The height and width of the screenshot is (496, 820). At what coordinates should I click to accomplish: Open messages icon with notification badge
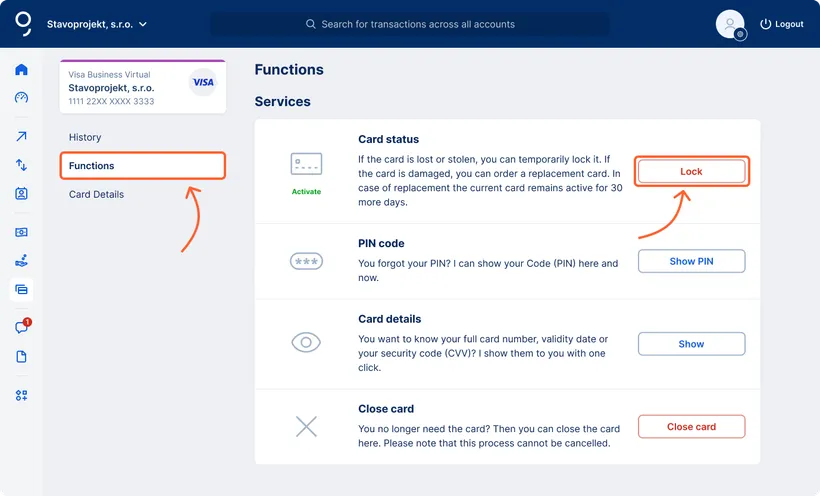tap(21, 328)
